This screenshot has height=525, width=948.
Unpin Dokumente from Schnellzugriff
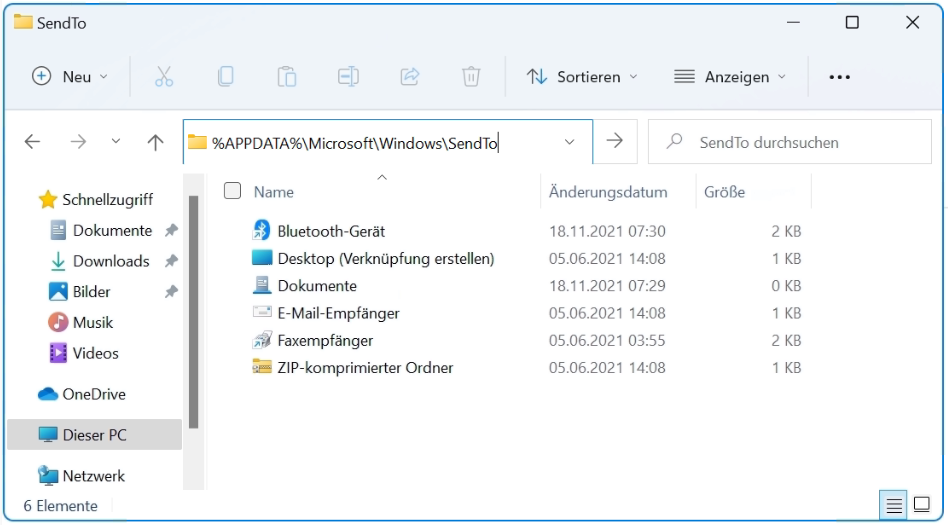[x=171, y=230]
